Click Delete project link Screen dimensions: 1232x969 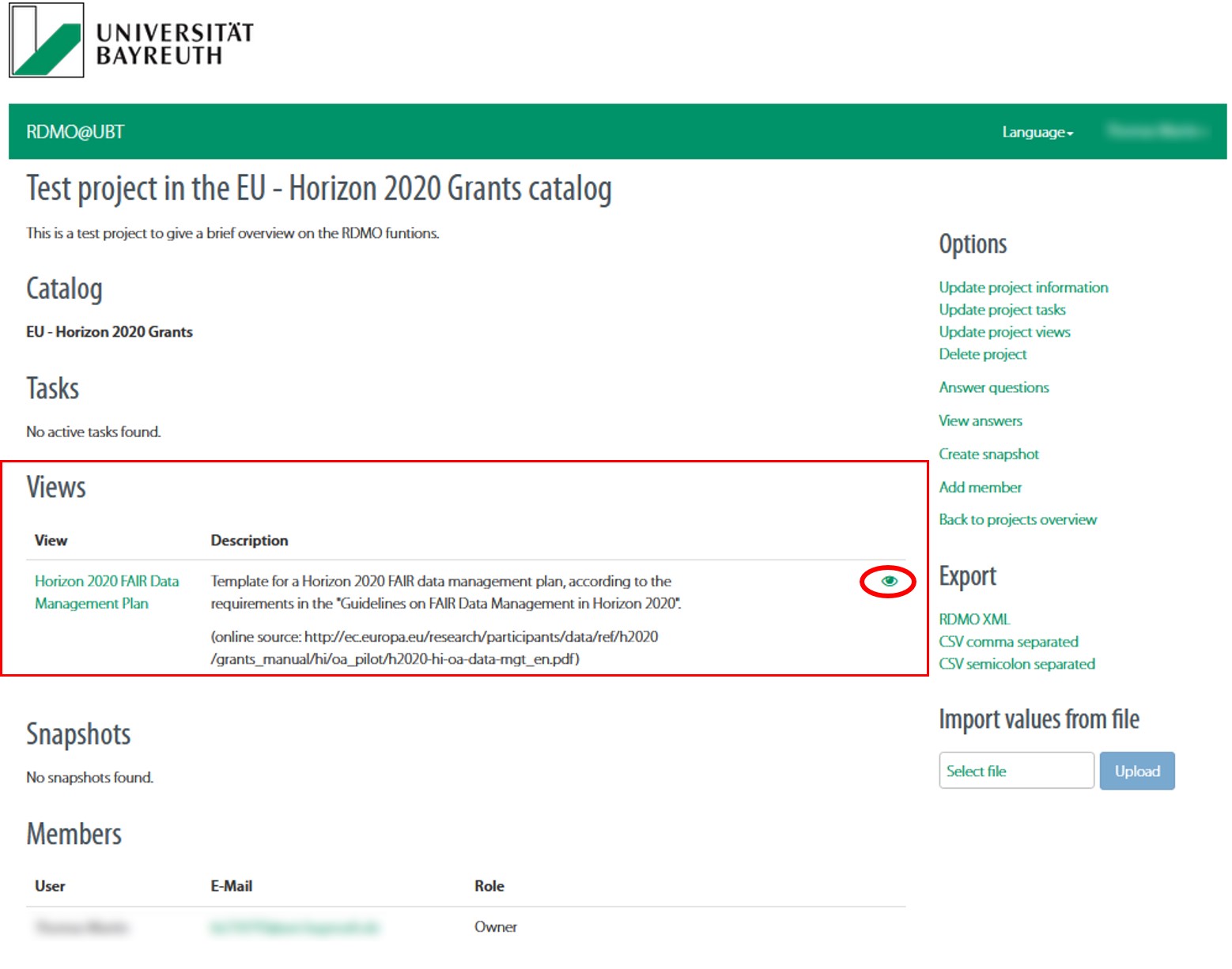pyautogui.click(x=982, y=354)
